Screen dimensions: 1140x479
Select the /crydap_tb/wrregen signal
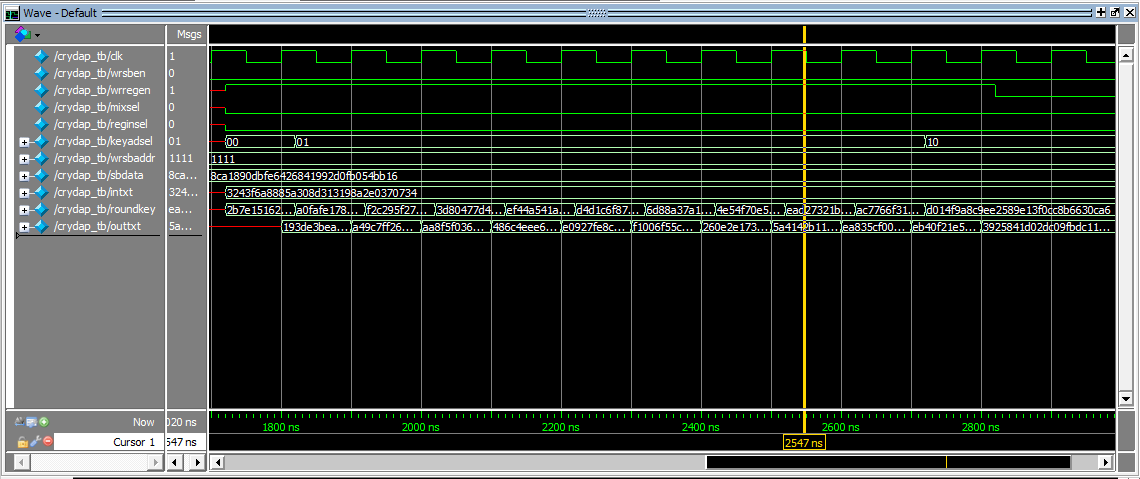[x=95, y=90]
